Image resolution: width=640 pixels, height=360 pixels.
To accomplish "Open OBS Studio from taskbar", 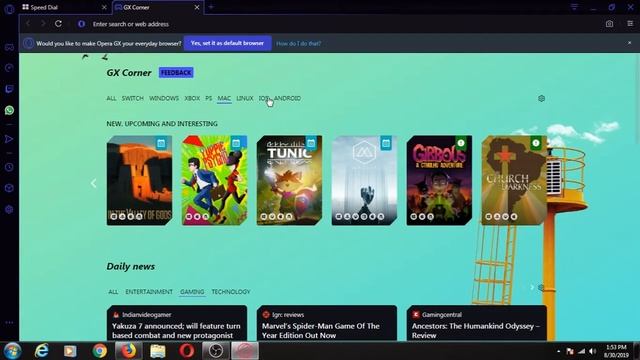I will (x=216, y=351).
